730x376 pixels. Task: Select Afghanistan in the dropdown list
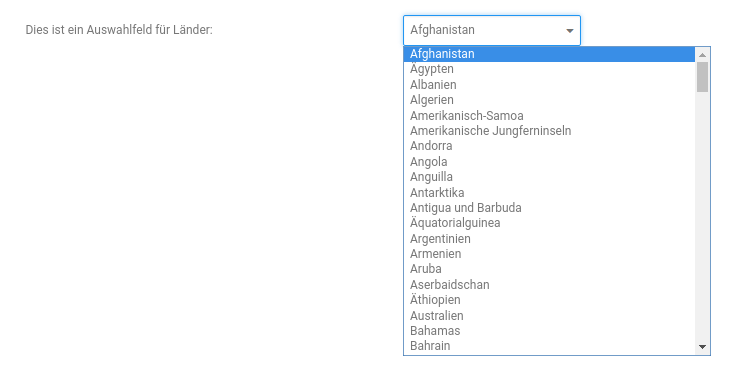(x=549, y=54)
